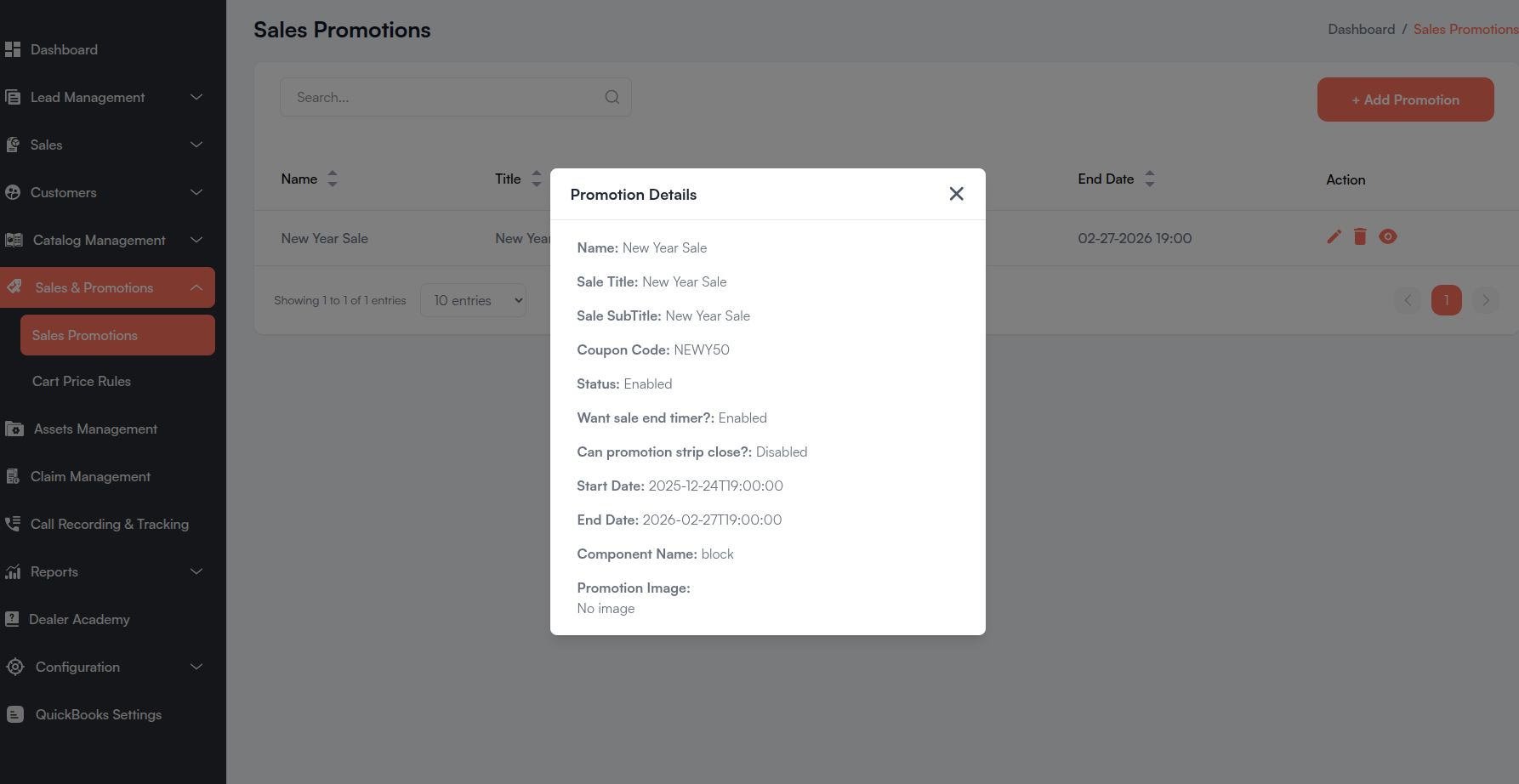Go to page 1 in pagination

tap(1446, 300)
